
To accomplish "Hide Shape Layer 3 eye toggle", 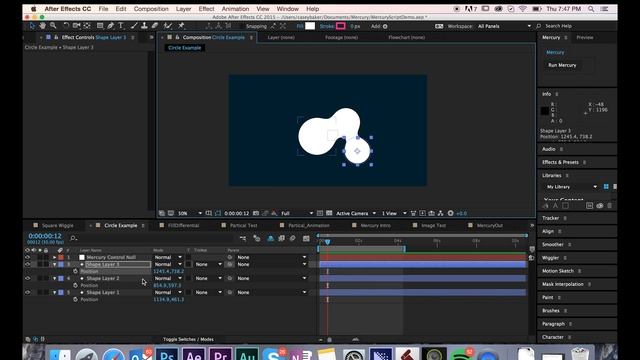I will tap(27, 264).
